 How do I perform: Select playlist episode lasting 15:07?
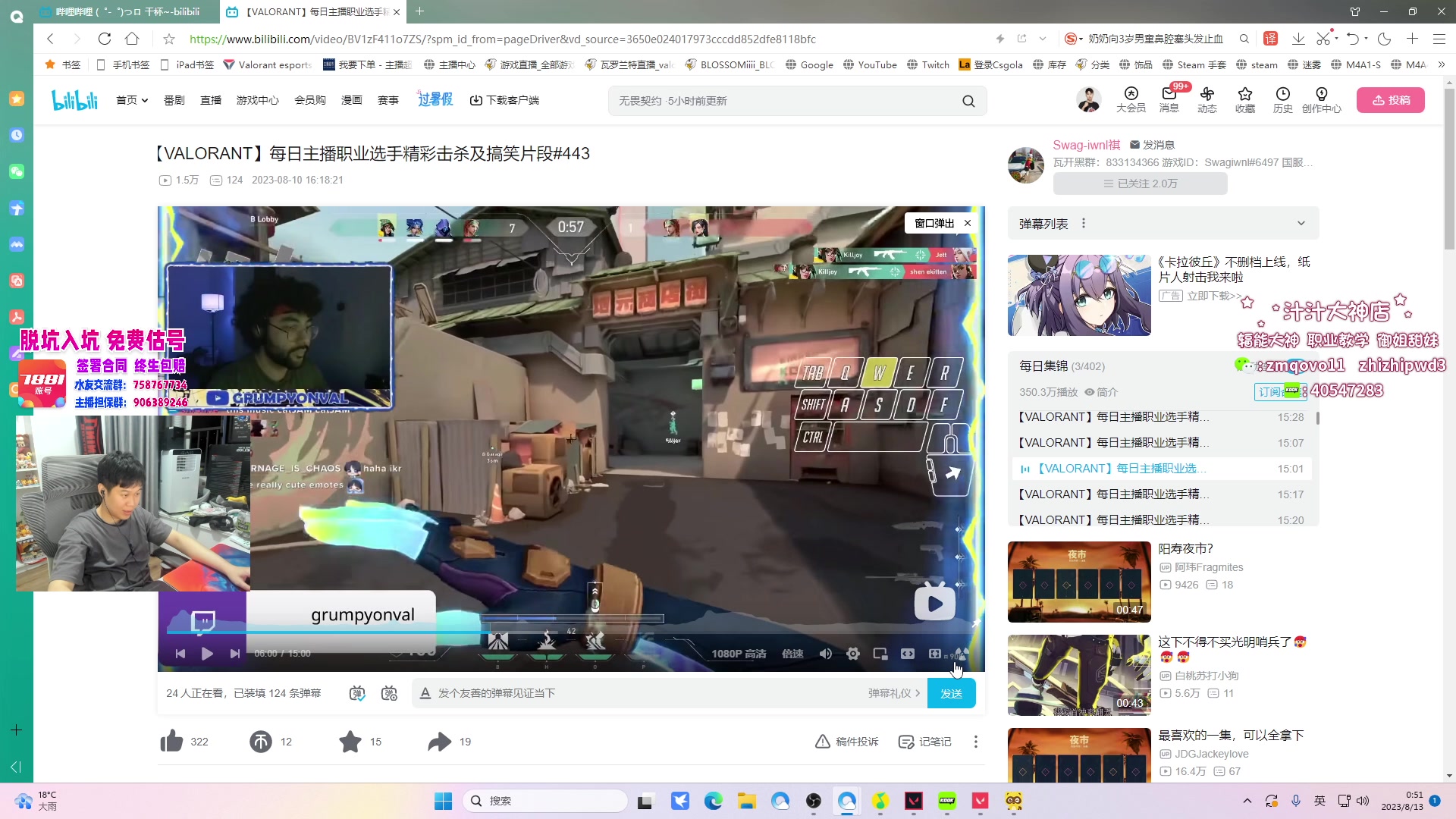click(x=1160, y=443)
